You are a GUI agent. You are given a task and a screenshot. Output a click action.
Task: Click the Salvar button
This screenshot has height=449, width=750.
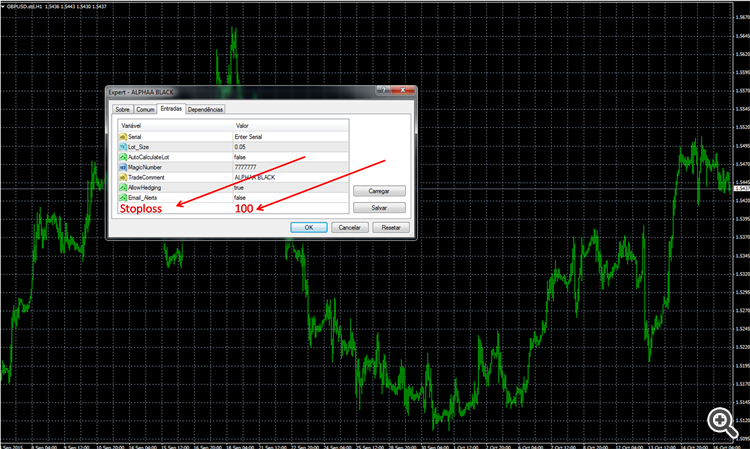tap(379, 208)
